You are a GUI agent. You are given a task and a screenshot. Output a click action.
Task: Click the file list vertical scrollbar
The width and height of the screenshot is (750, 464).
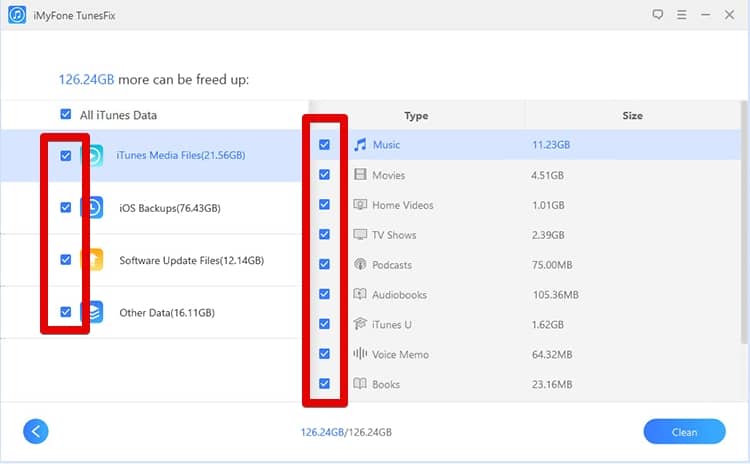(744, 222)
